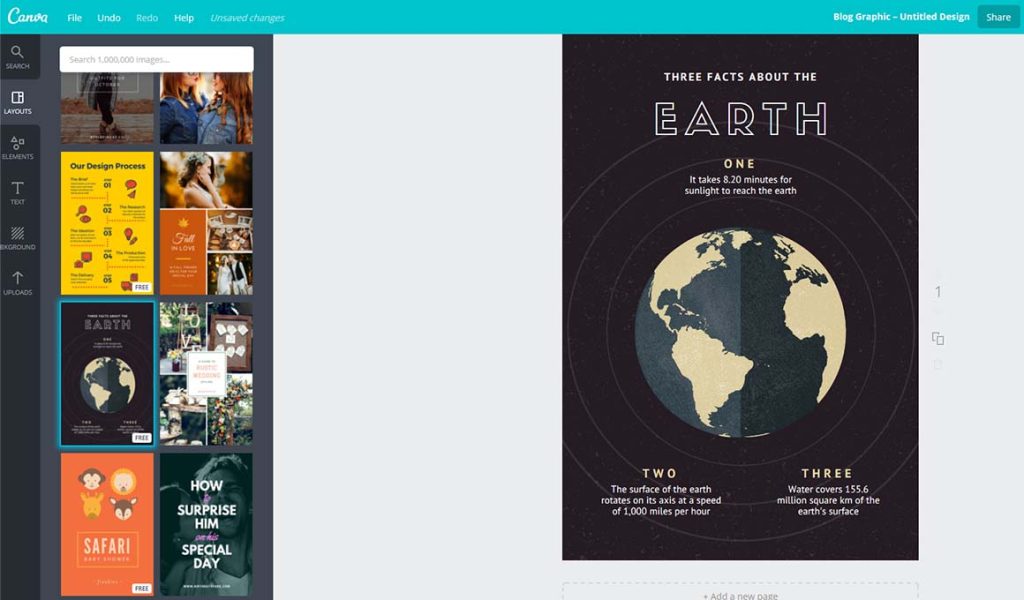The width and height of the screenshot is (1024, 600).
Task: Select the October outfits layout thumbnail
Action: point(107,108)
